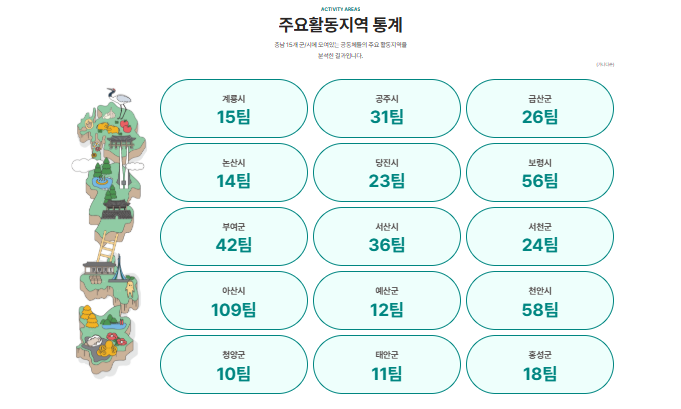
Task: Open the 금산군 26팀 card
Action: pyautogui.click(x=540, y=109)
